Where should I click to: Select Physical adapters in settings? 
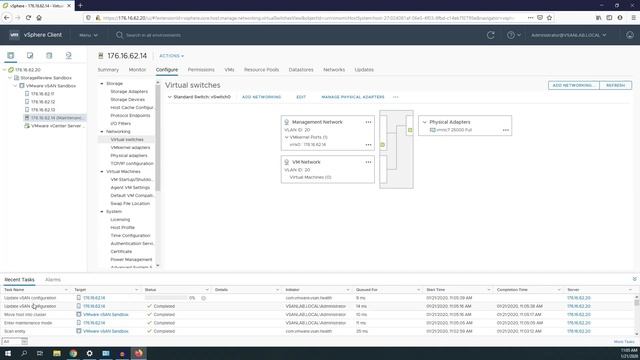129,156
